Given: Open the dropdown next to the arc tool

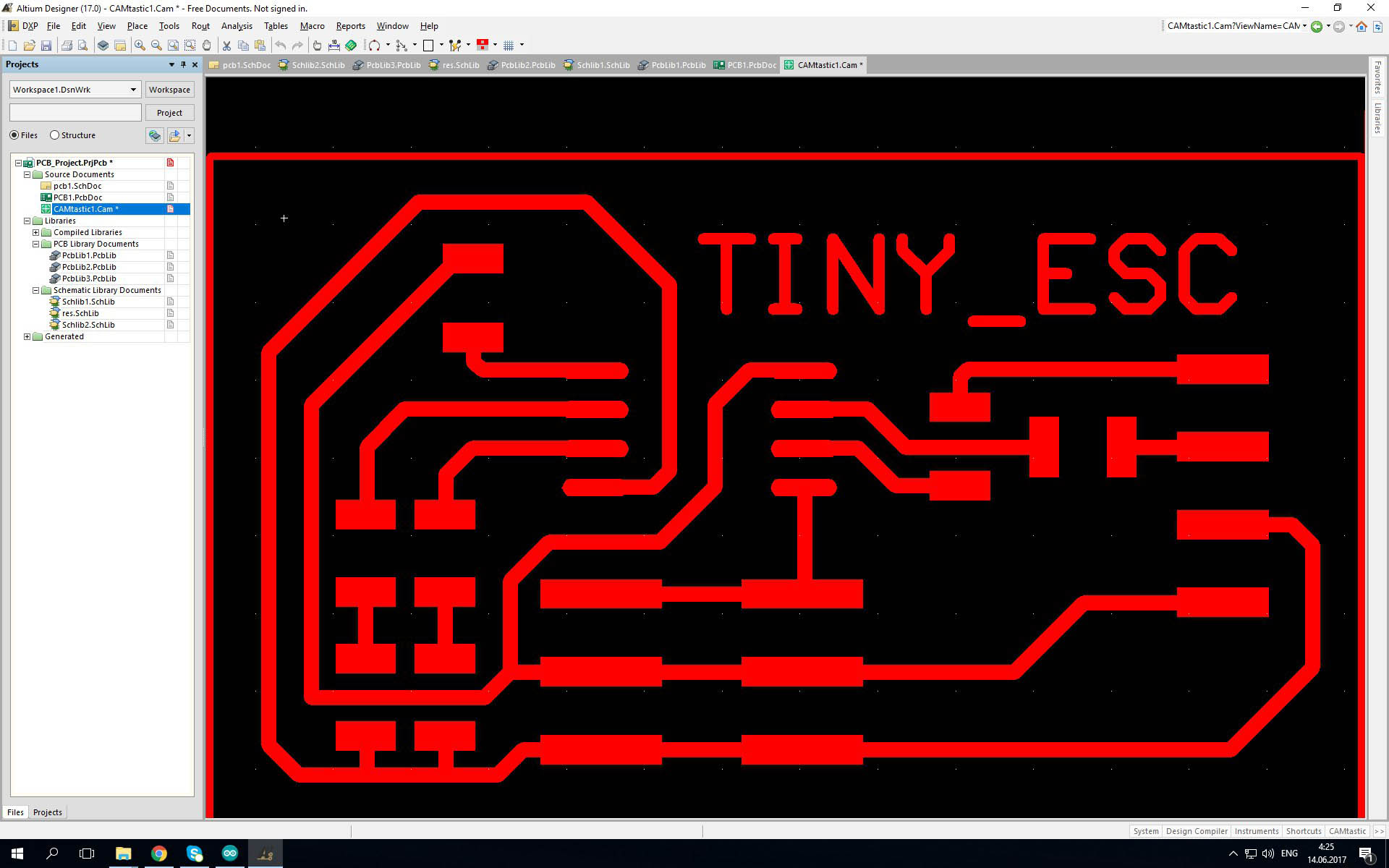Looking at the screenshot, I should pyautogui.click(x=388, y=46).
